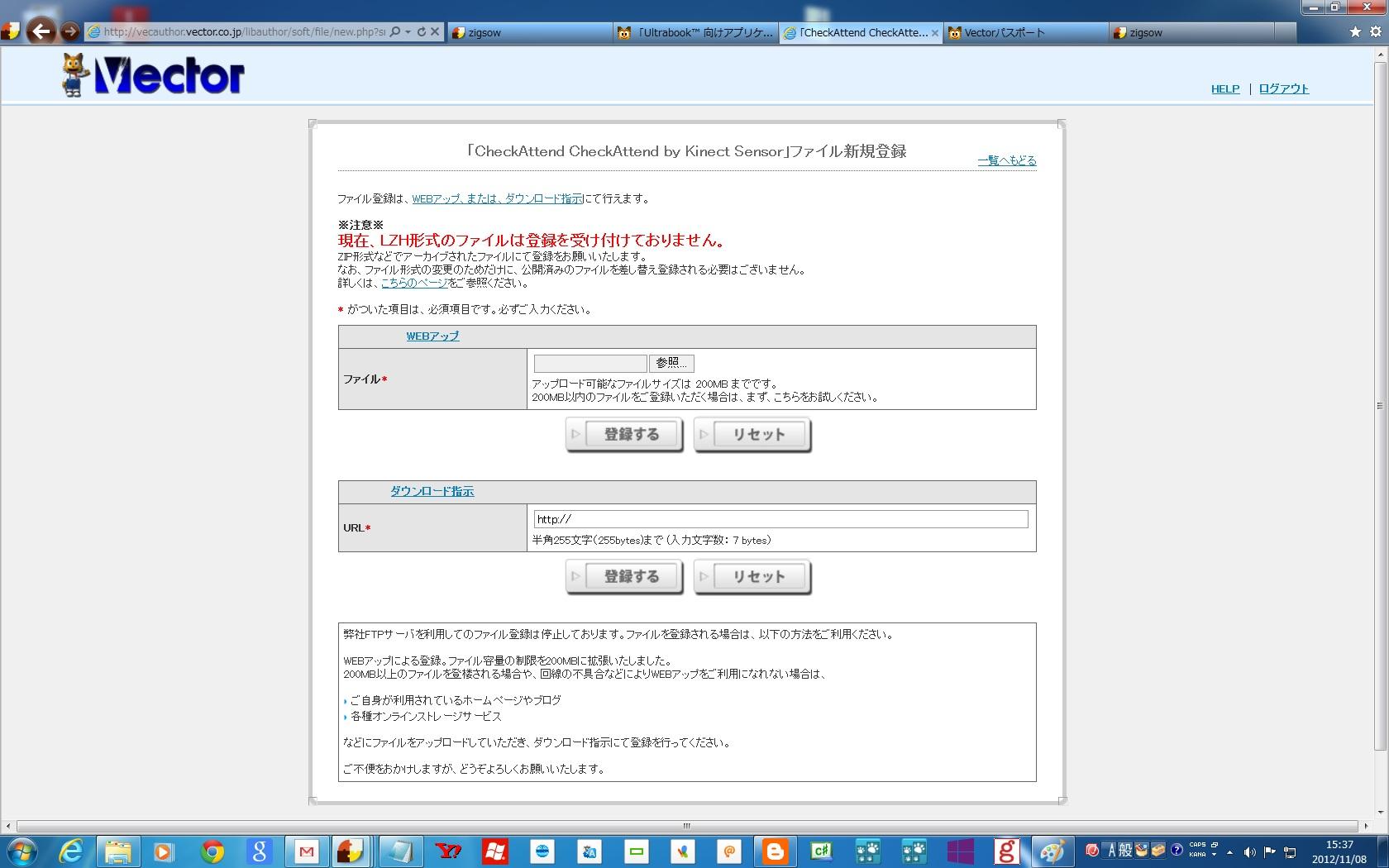Click the vertical scrollbar on the right
The height and width of the screenshot is (868, 1389).
click(x=1379, y=405)
